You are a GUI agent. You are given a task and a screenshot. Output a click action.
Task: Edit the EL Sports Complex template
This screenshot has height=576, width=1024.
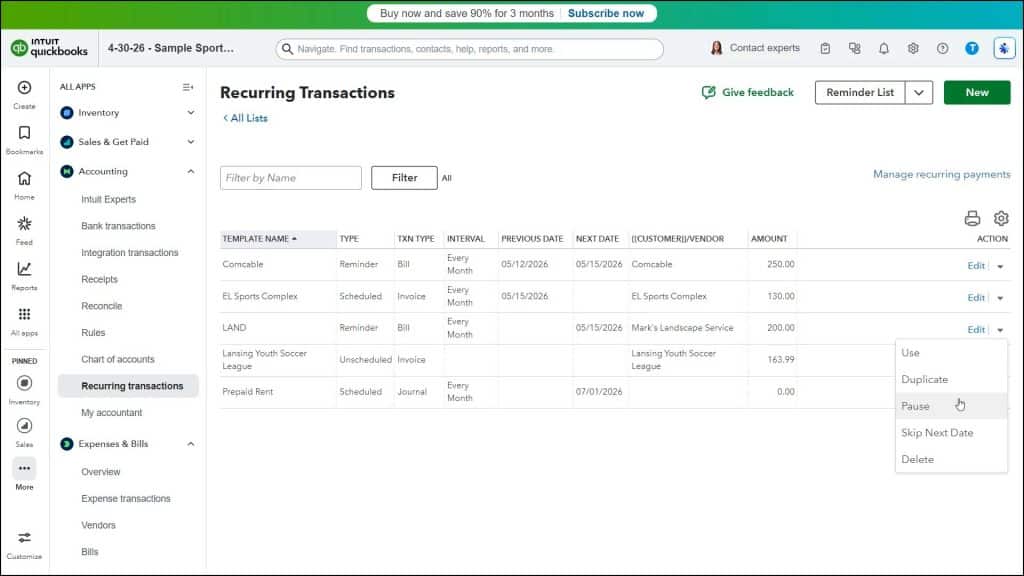click(x=976, y=298)
